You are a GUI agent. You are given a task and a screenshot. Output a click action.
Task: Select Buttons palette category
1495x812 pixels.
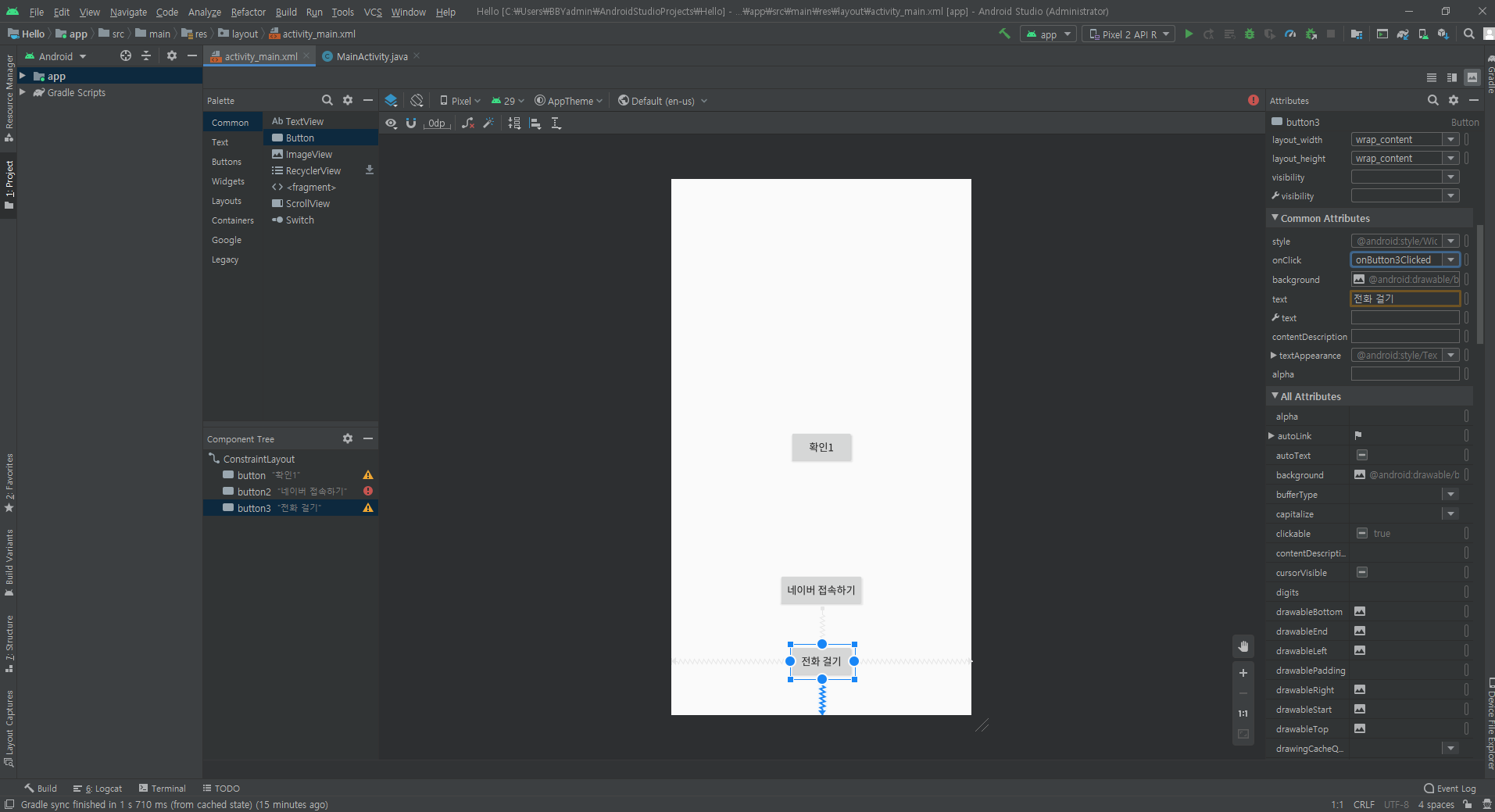click(227, 162)
